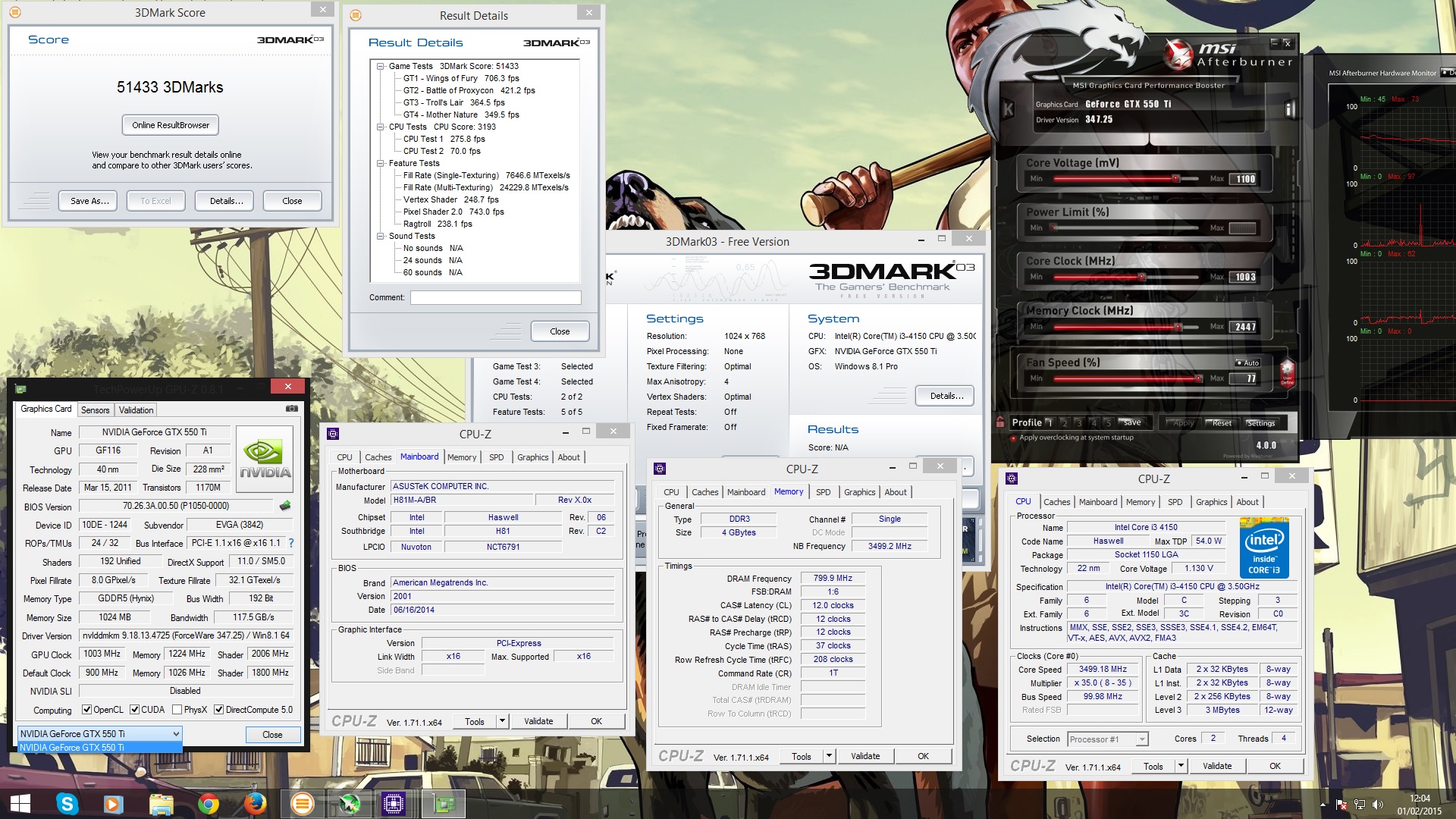Toggle the fan speed Auto button
1456x819 pixels.
point(1248,362)
